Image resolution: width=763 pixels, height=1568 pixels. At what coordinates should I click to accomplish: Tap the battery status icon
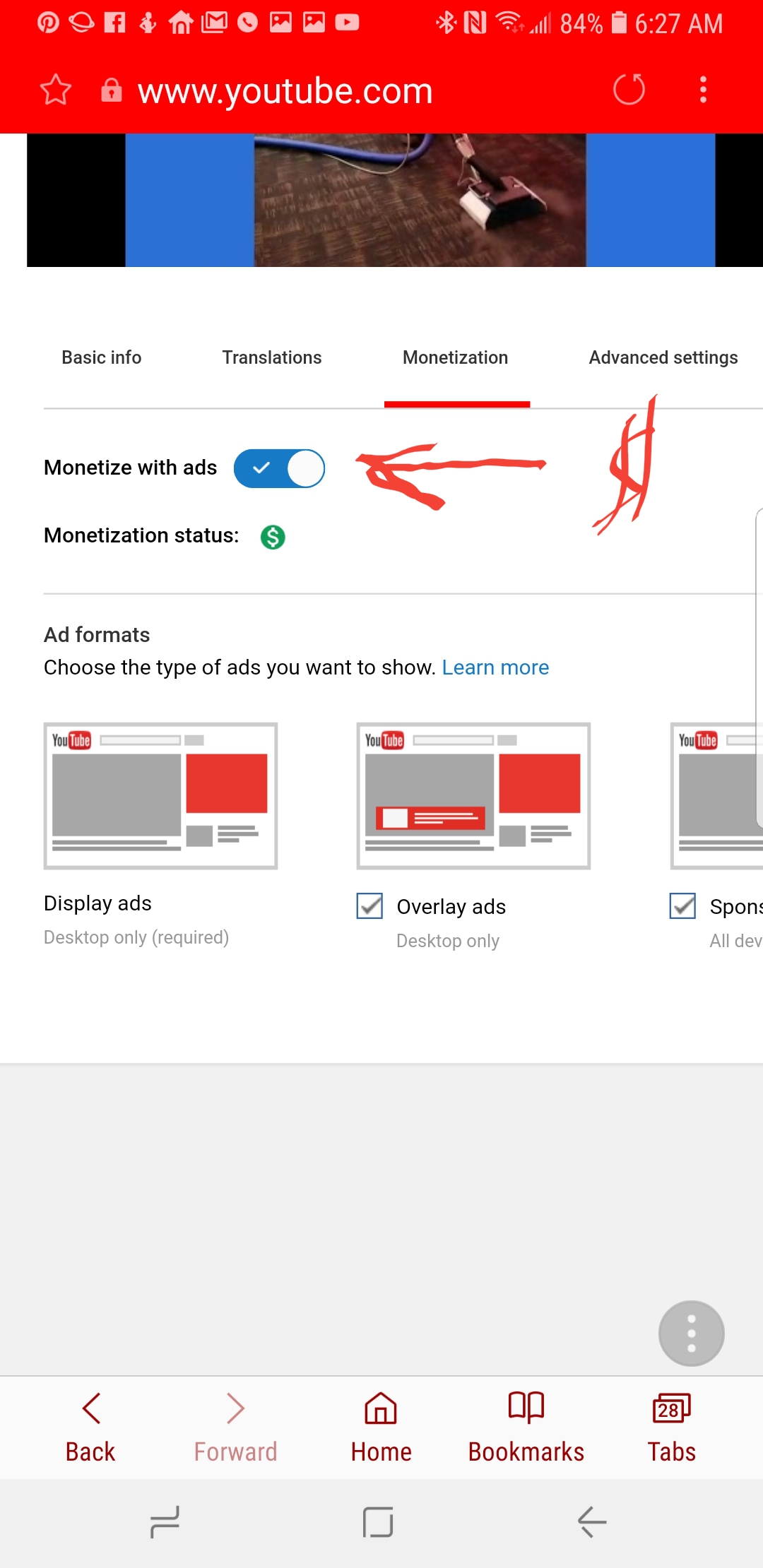[619, 23]
